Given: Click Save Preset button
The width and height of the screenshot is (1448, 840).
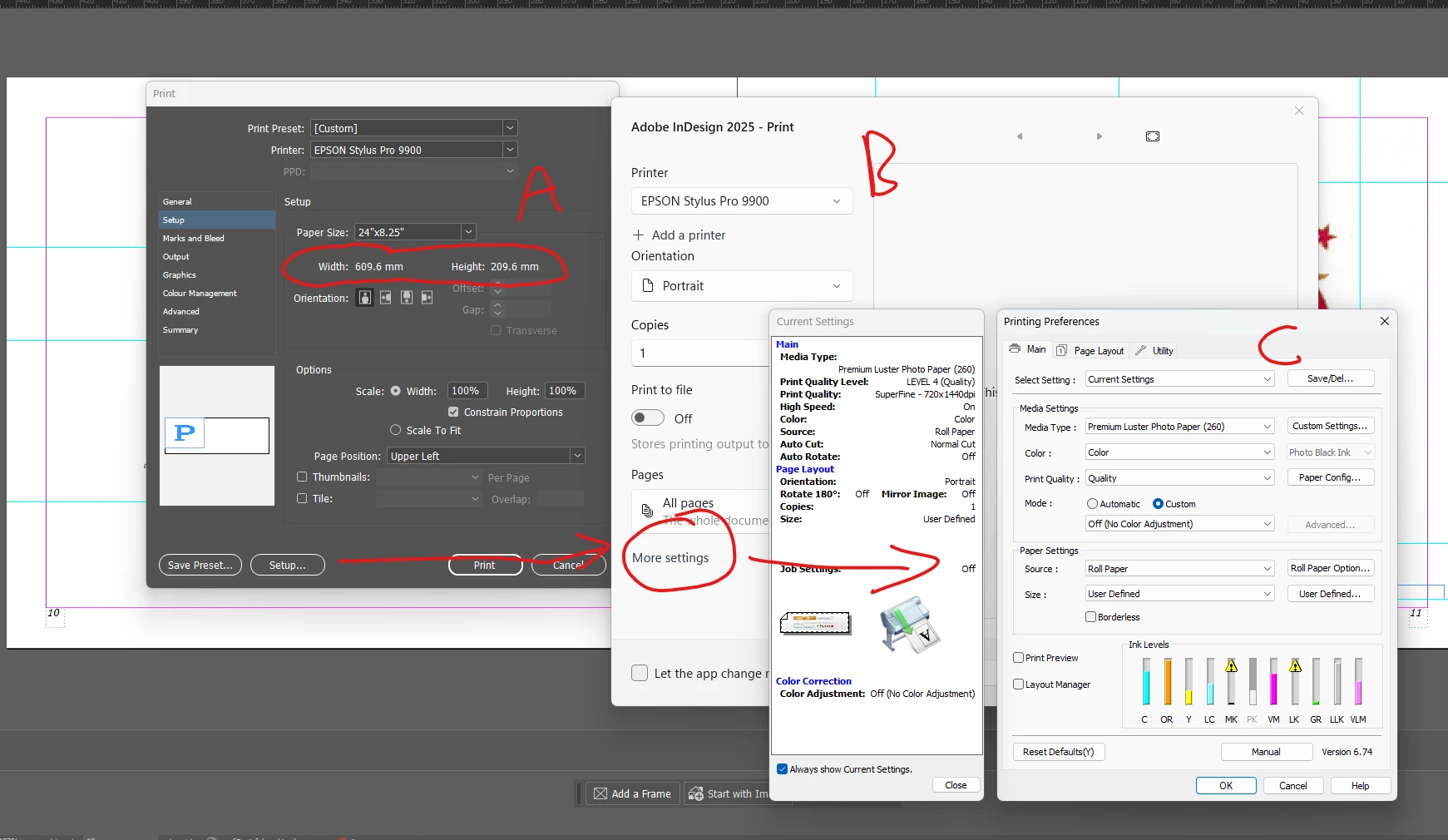Looking at the screenshot, I should (x=200, y=565).
